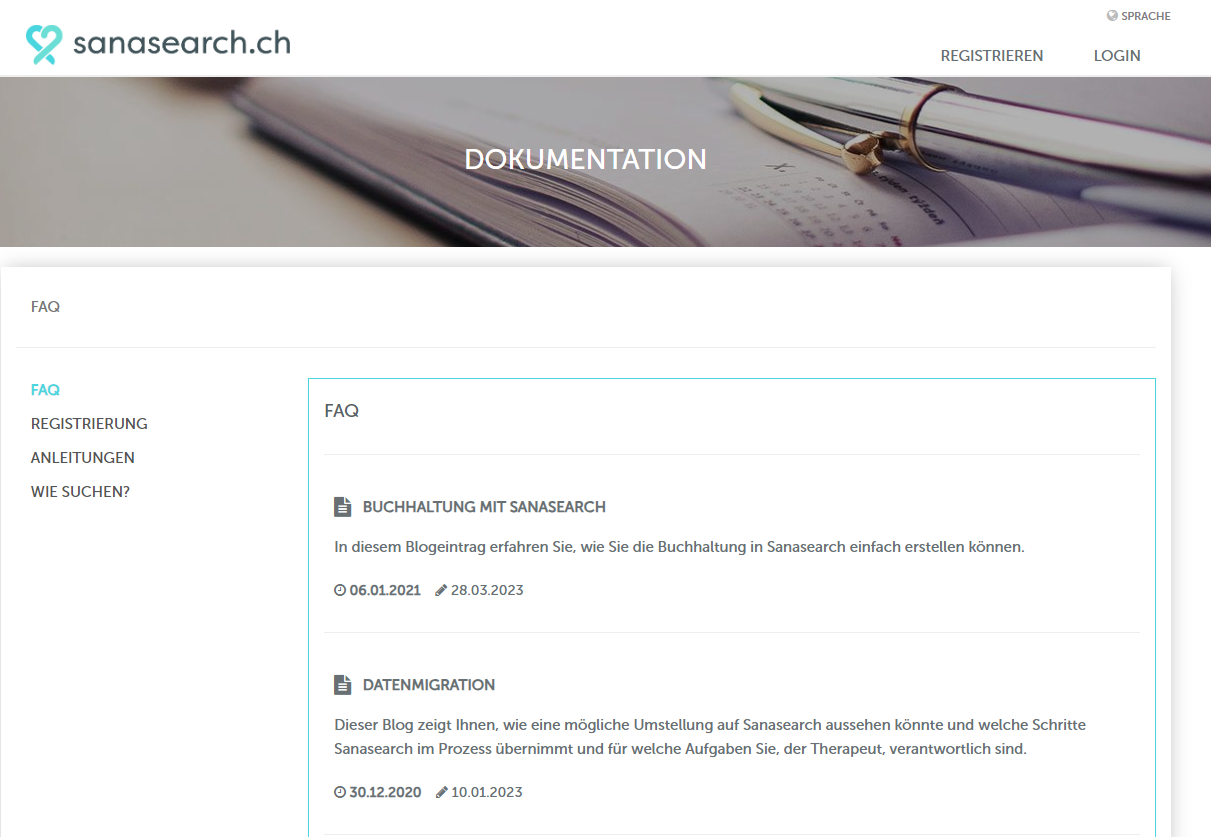Switch to the REGISTRIERUNG sidebar section

pos(89,424)
